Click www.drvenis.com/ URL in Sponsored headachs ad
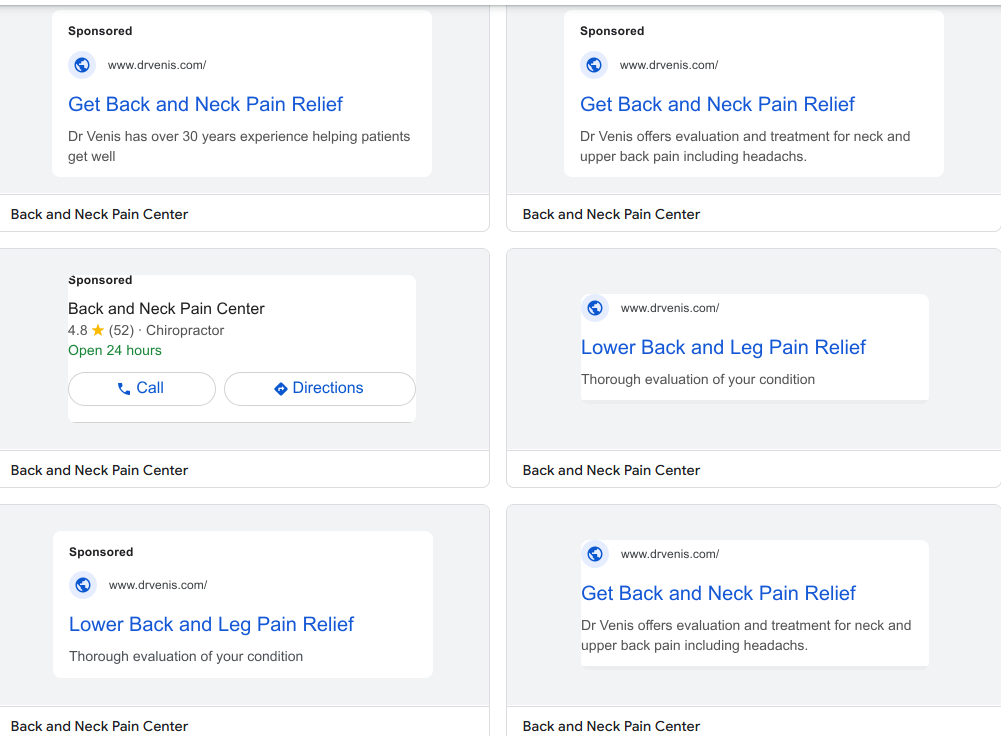Screen dimensions: 1001x736 point(669,65)
